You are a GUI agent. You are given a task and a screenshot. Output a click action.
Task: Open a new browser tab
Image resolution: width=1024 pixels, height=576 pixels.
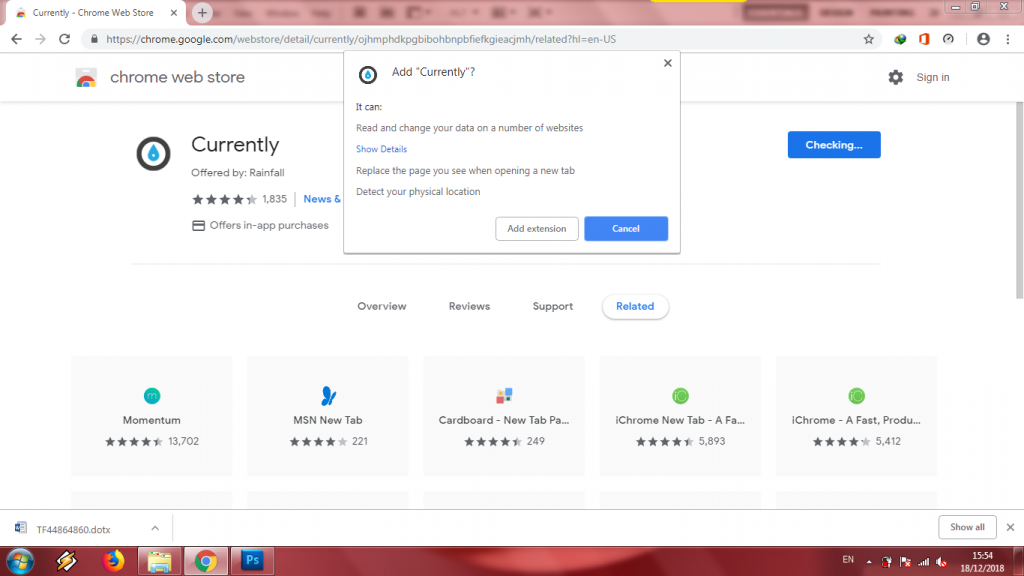(x=202, y=12)
